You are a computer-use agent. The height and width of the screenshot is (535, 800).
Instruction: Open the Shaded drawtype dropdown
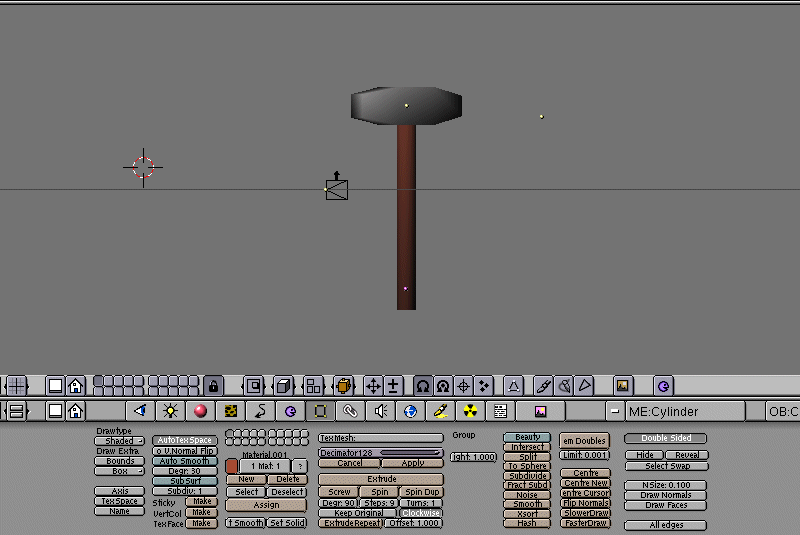(x=120, y=441)
